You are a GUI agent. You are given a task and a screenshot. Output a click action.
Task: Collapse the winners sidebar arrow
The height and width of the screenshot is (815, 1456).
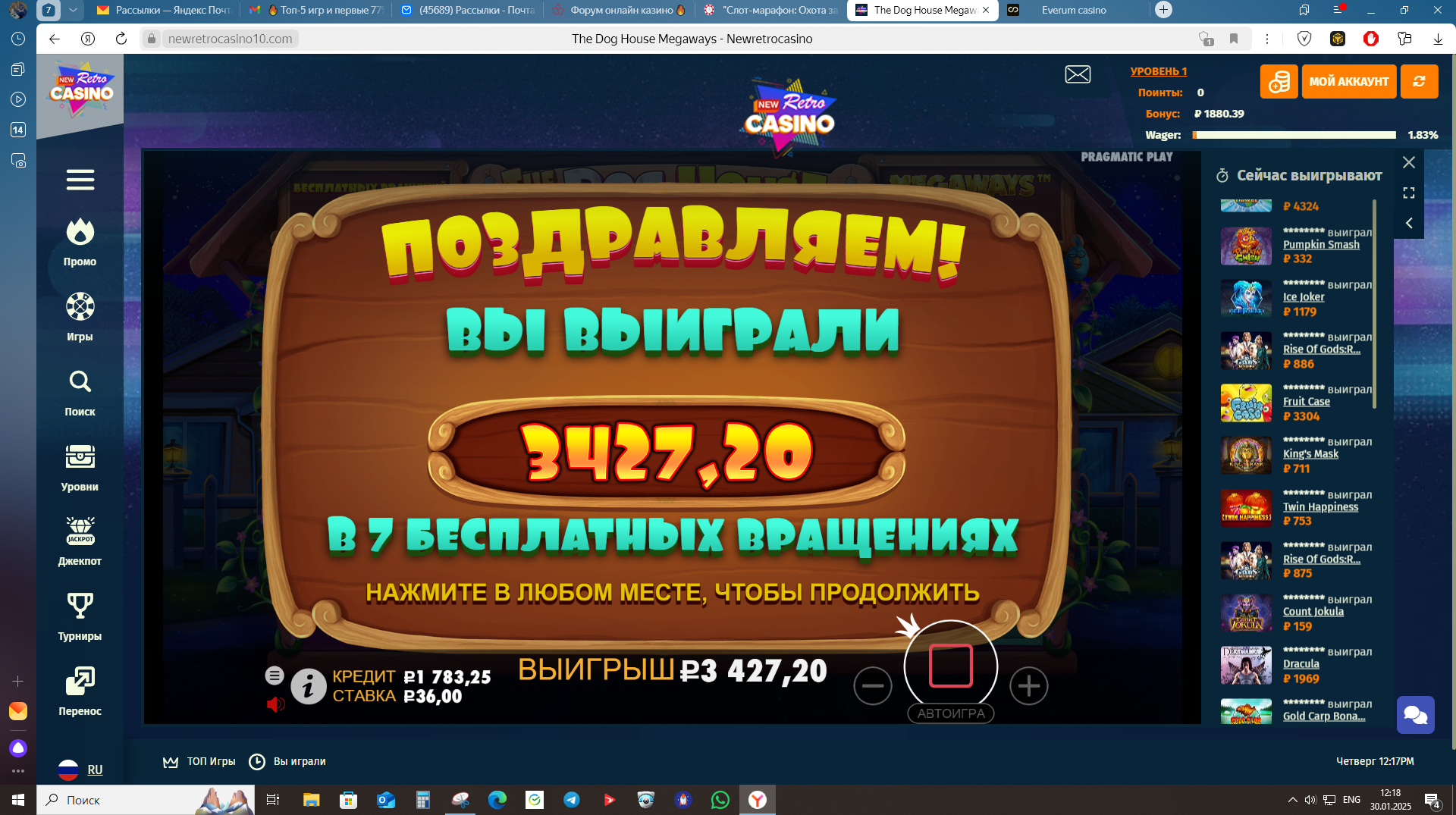[x=1409, y=223]
